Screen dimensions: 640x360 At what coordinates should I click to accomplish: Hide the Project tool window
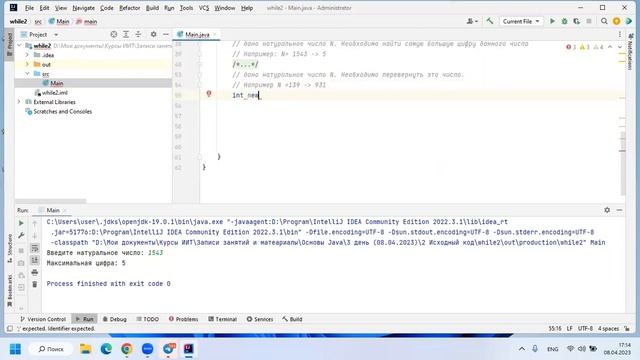(x=166, y=34)
